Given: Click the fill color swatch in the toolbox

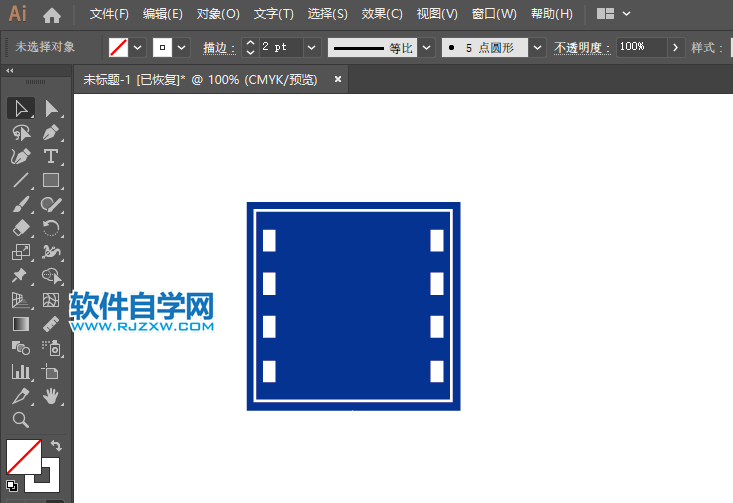Looking at the screenshot, I should (x=24, y=457).
